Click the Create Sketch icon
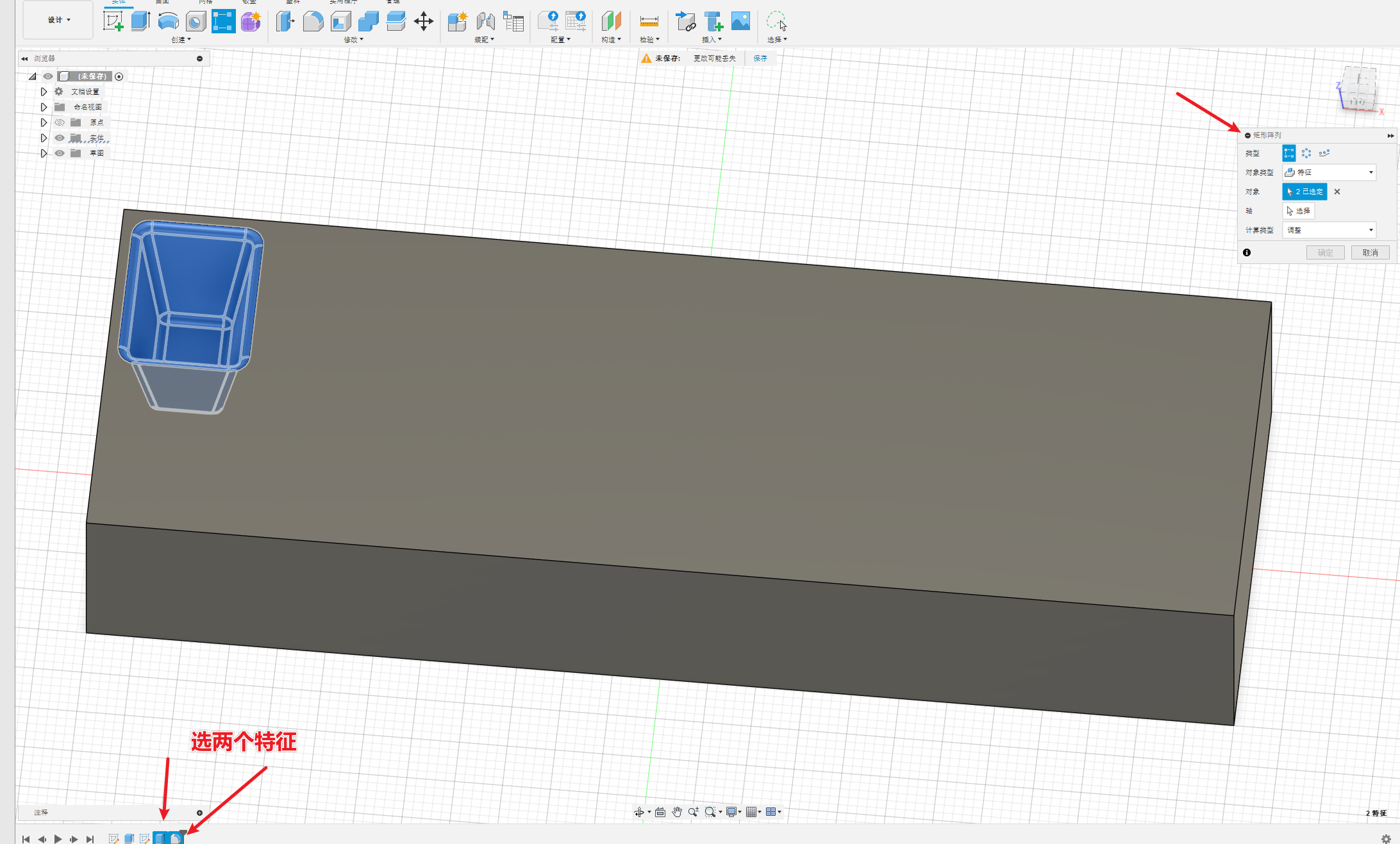This screenshot has height=844, width=1400. coord(113,21)
